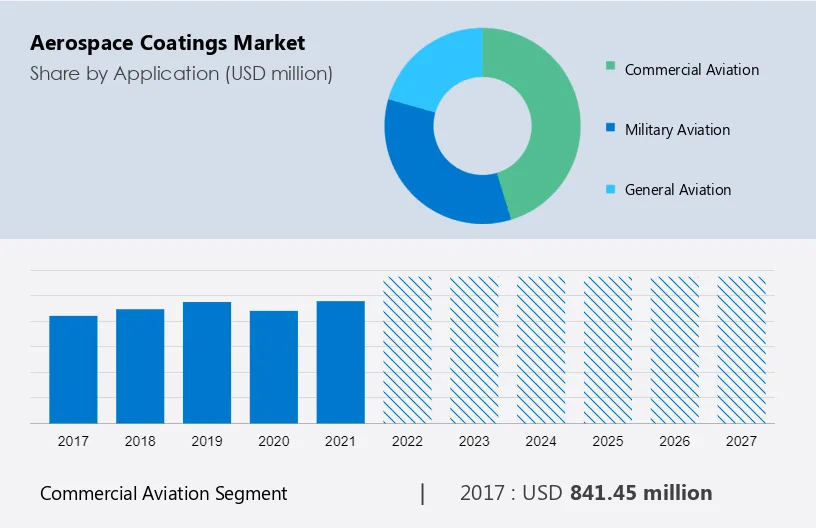Click the 2019 solid bar
This screenshot has width=816, height=528.
[x=207, y=363]
